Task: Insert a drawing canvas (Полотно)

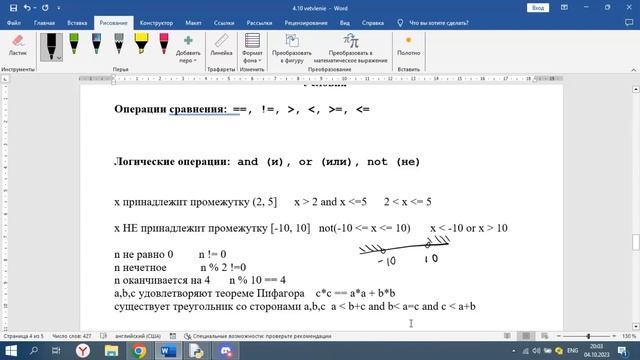Action: pos(408,45)
